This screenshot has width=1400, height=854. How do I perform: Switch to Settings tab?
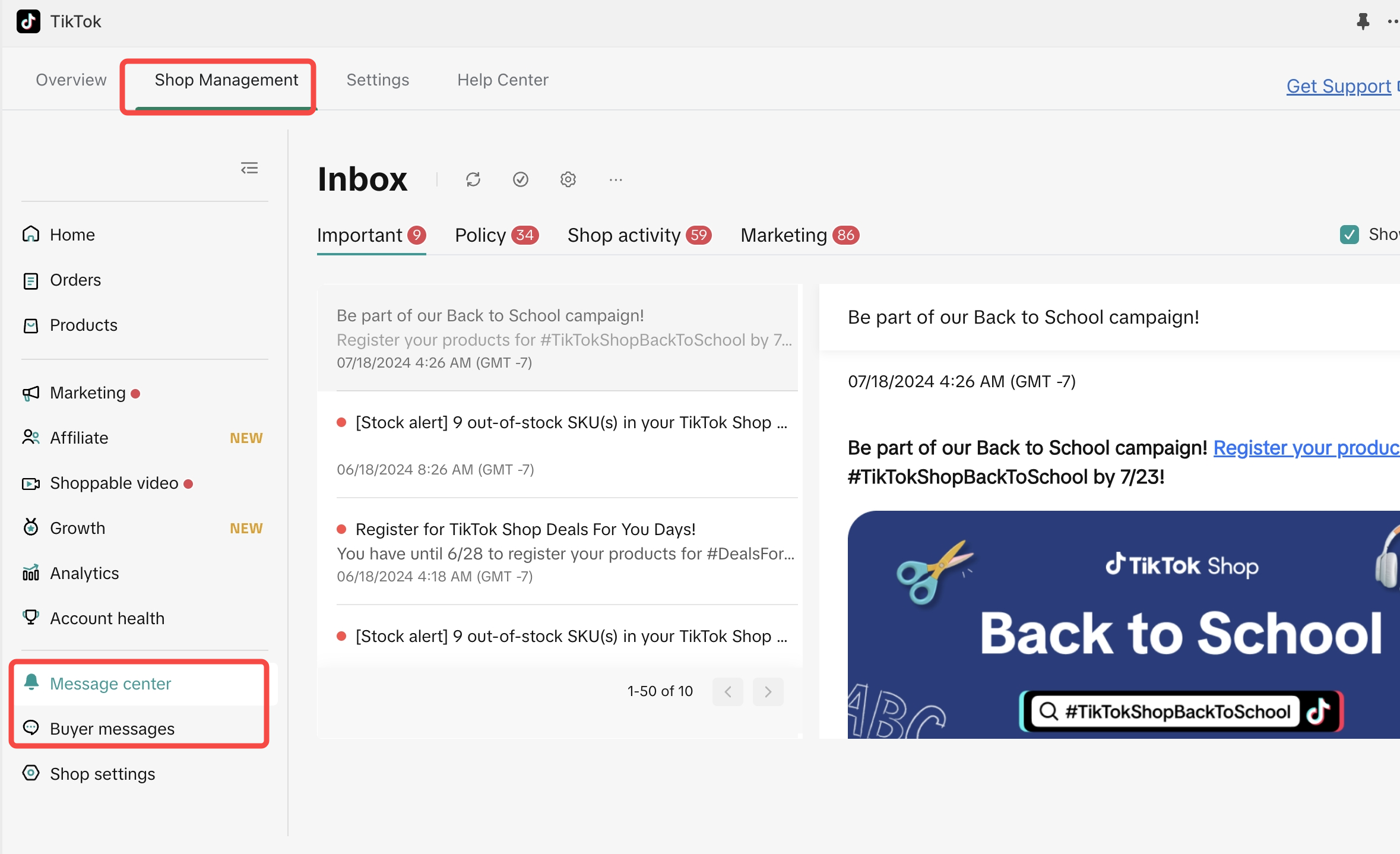[x=378, y=80]
